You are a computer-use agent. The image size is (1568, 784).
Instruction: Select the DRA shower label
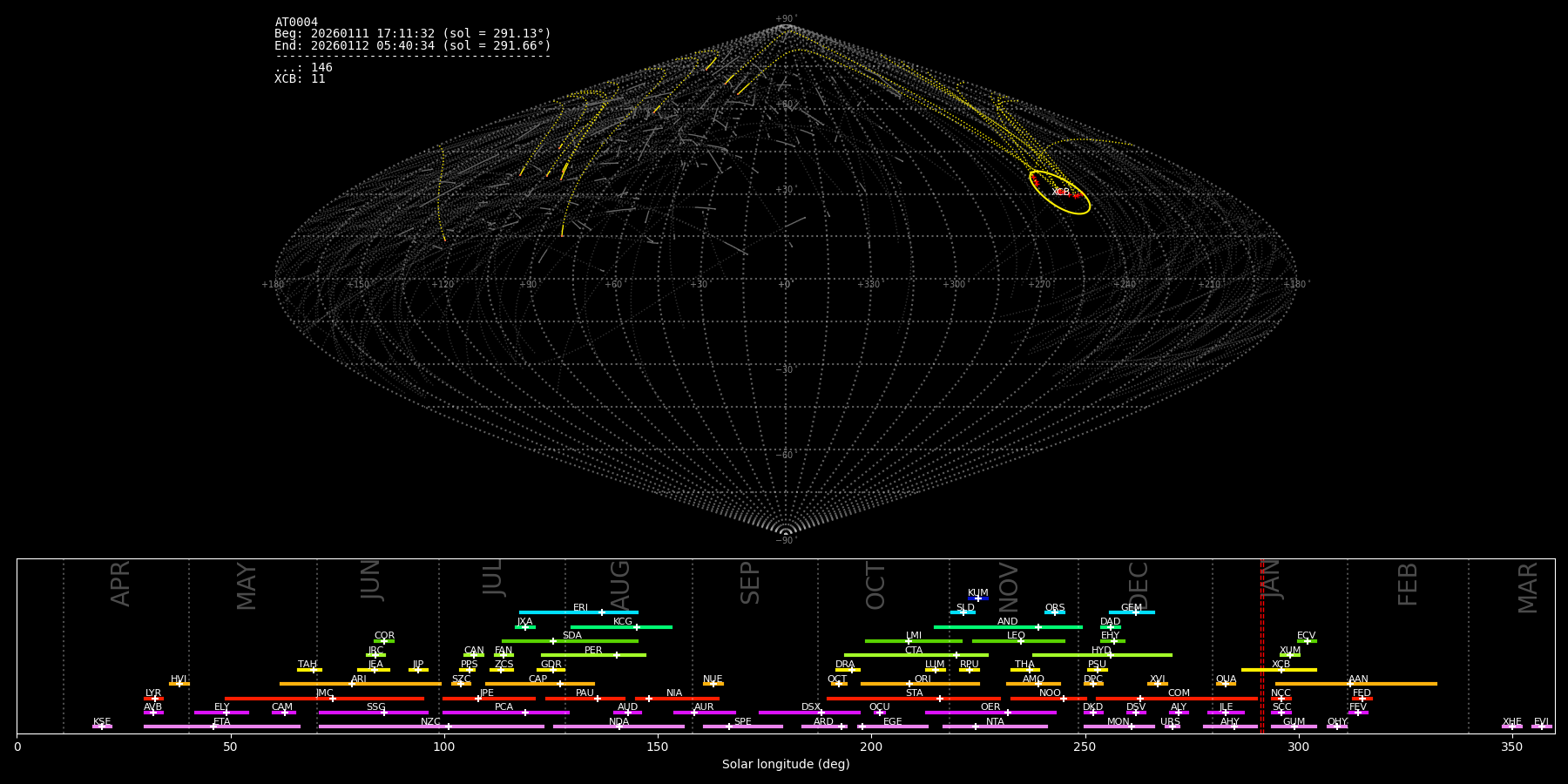point(845,665)
